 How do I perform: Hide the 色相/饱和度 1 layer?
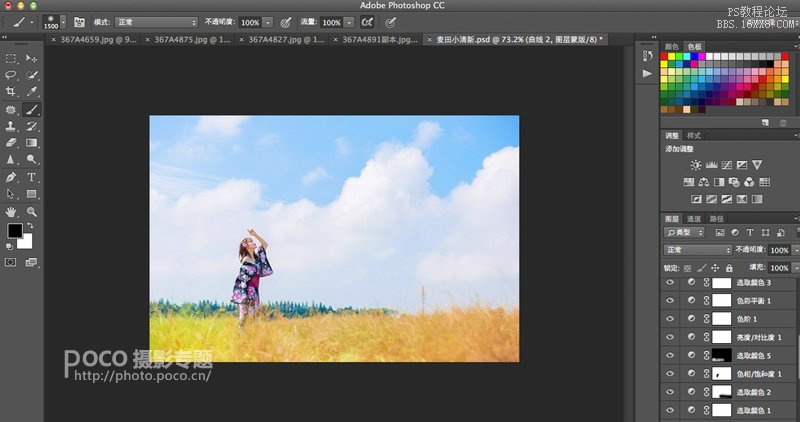(x=670, y=374)
